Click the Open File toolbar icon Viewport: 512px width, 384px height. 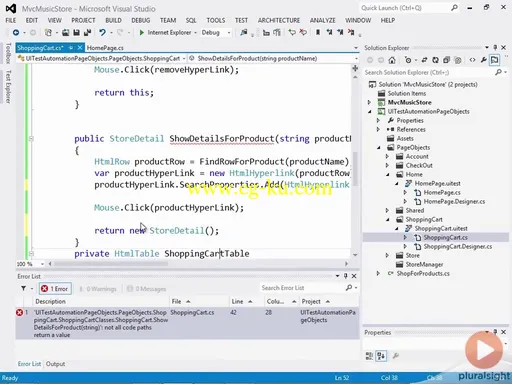[66, 32]
